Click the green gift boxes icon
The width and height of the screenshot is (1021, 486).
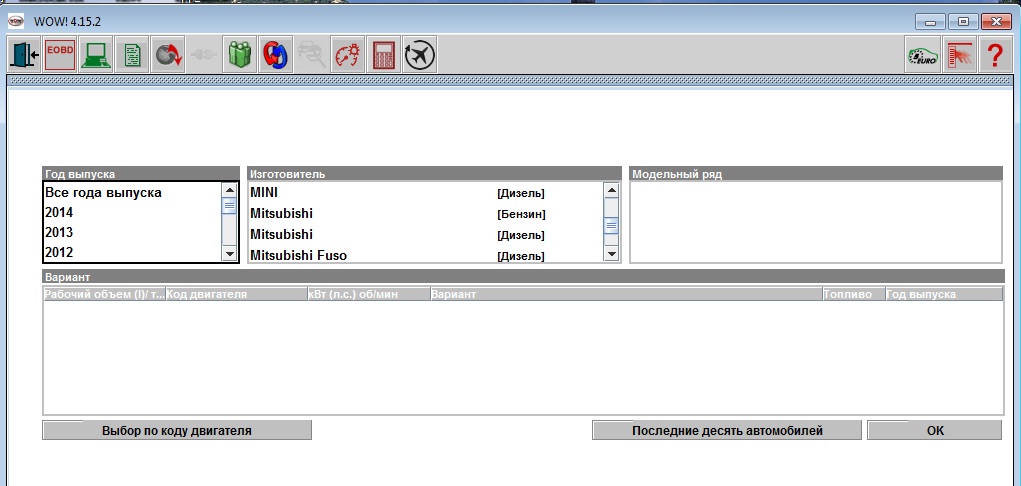tap(240, 55)
